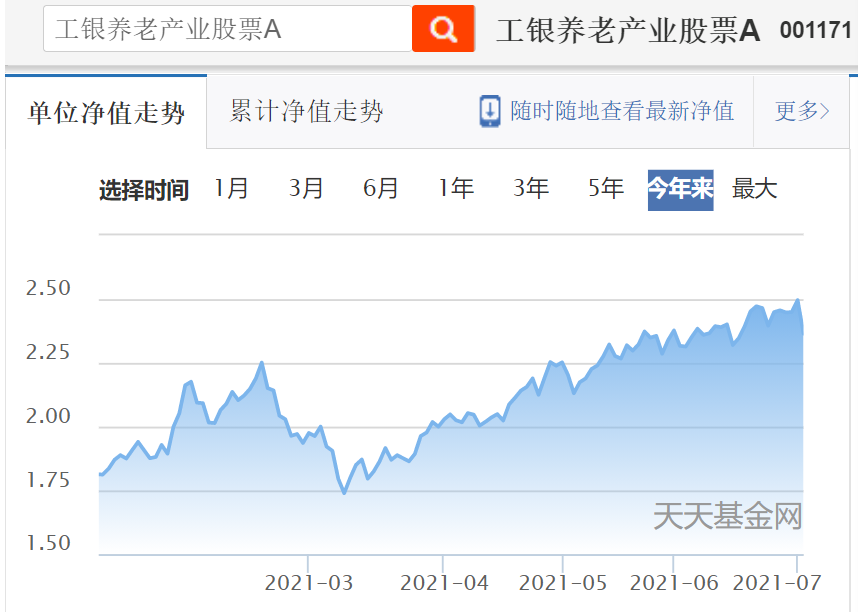Click the 1.75 y-axis label

coord(48,480)
